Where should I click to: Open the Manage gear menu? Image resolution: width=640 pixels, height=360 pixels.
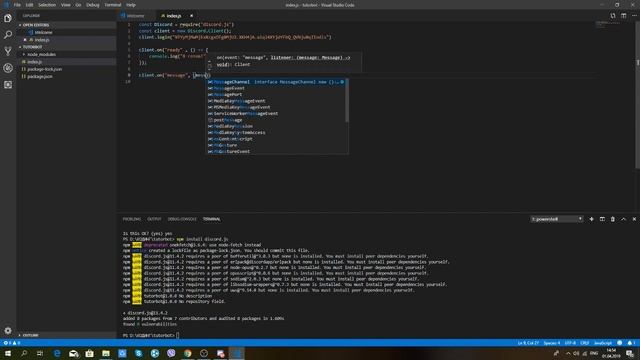8,330
